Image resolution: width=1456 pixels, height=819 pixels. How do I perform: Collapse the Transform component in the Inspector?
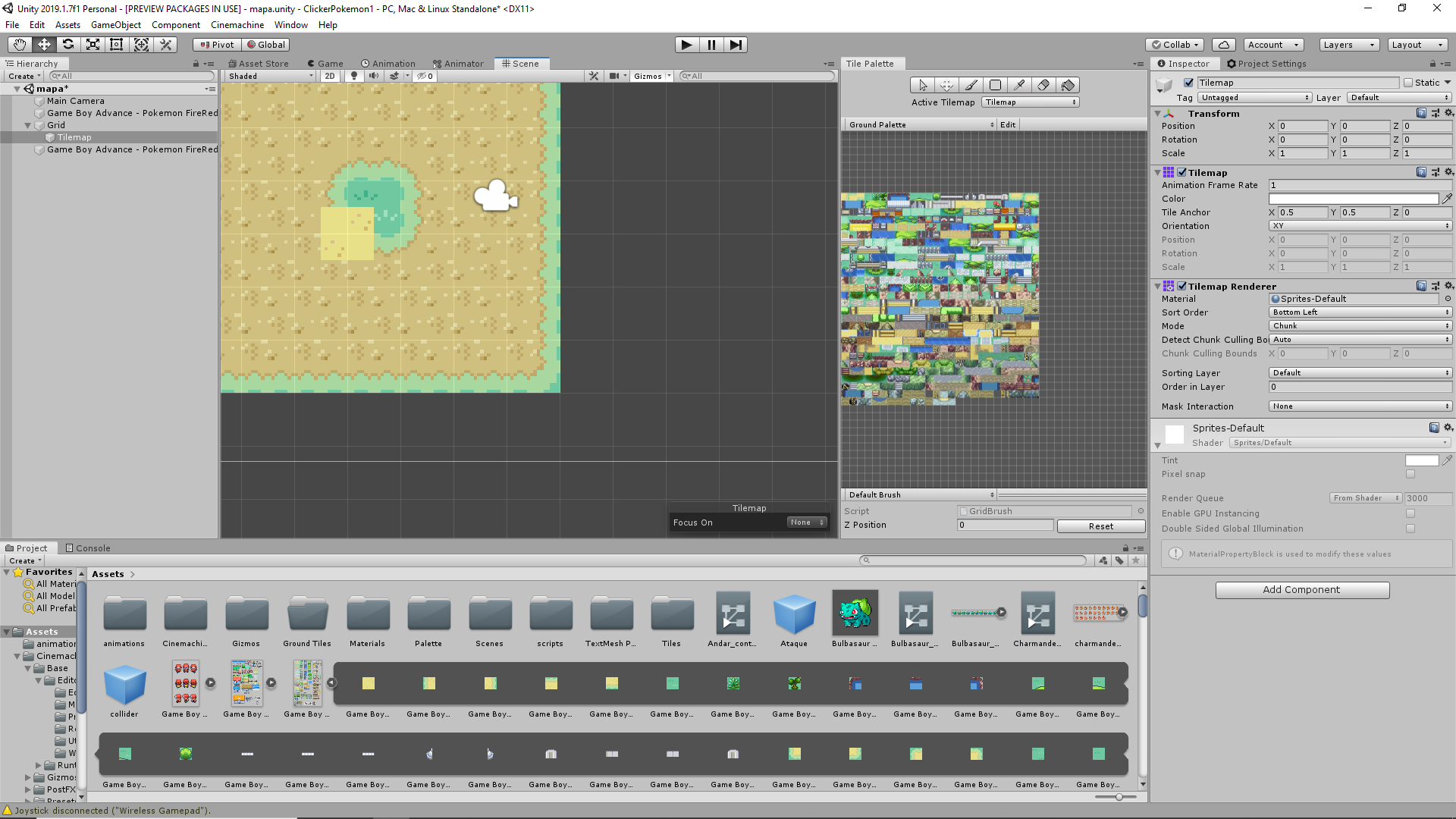pos(1157,113)
